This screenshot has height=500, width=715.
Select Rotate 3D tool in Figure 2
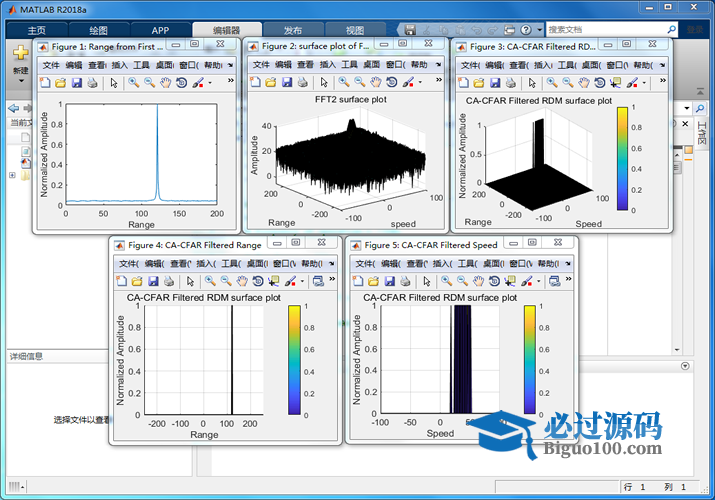392,82
